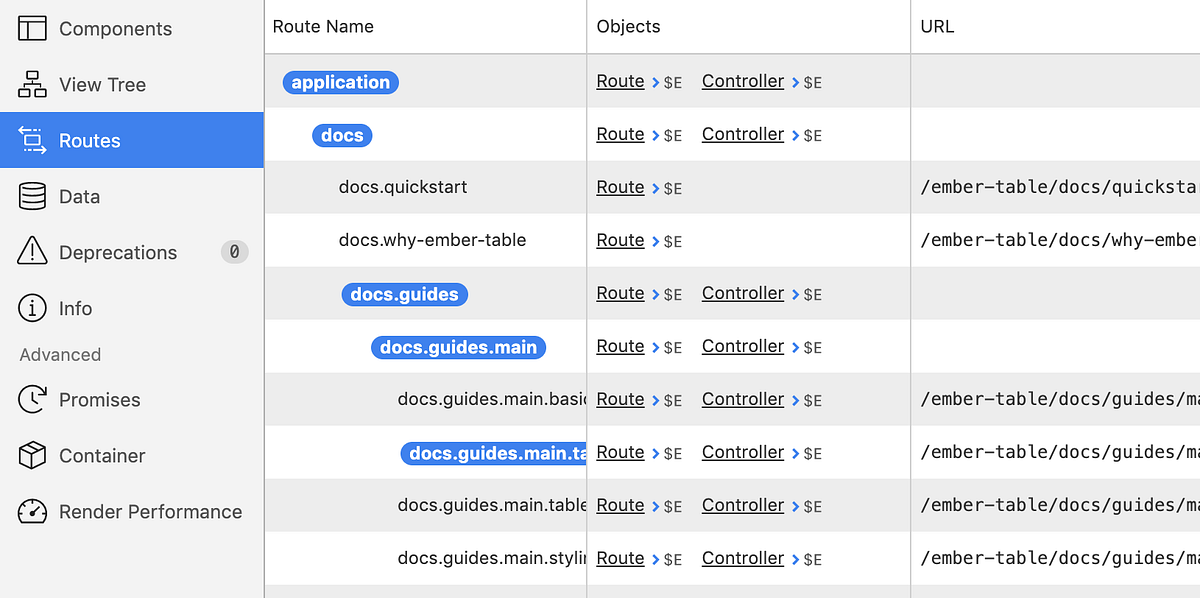Click the Info circle icon

pos(31,308)
